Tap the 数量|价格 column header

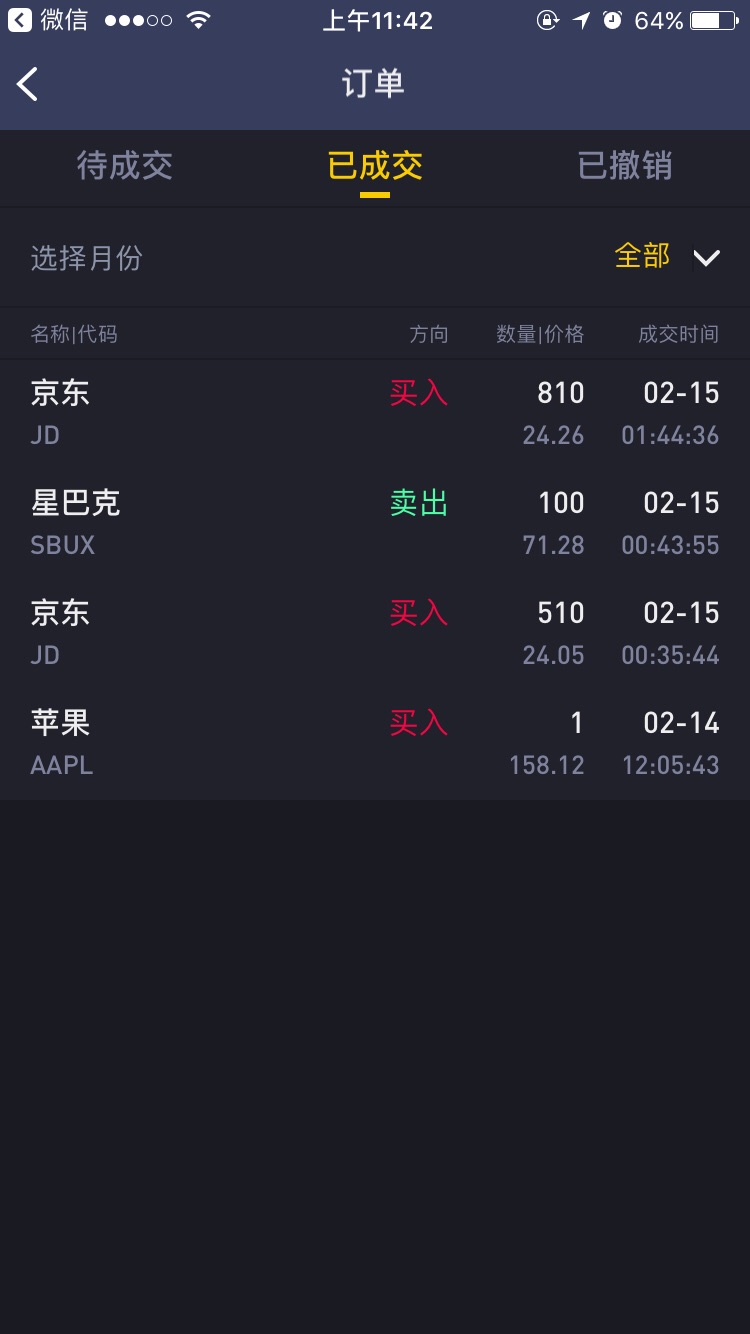[540, 334]
